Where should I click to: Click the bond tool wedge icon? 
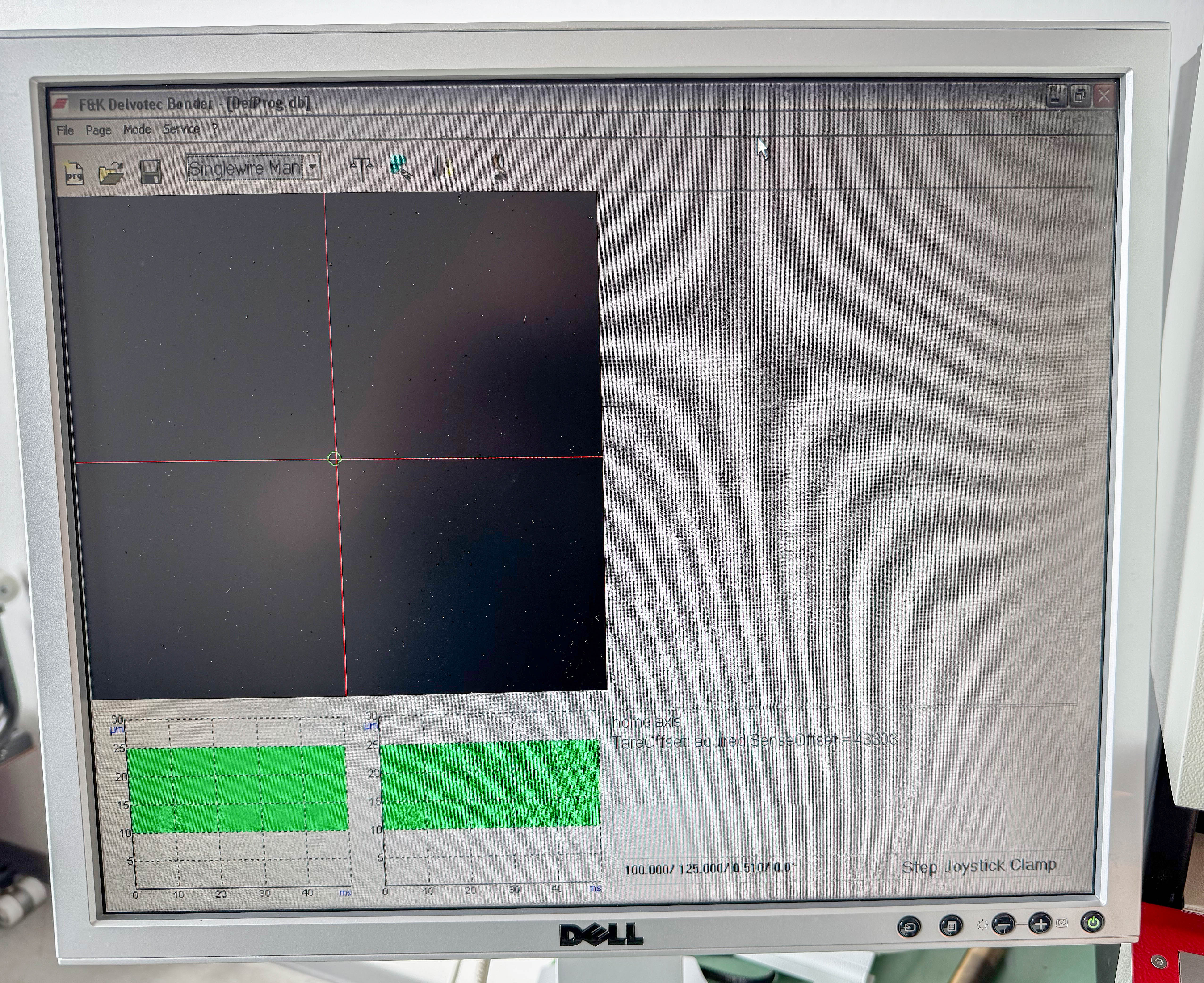(442, 168)
